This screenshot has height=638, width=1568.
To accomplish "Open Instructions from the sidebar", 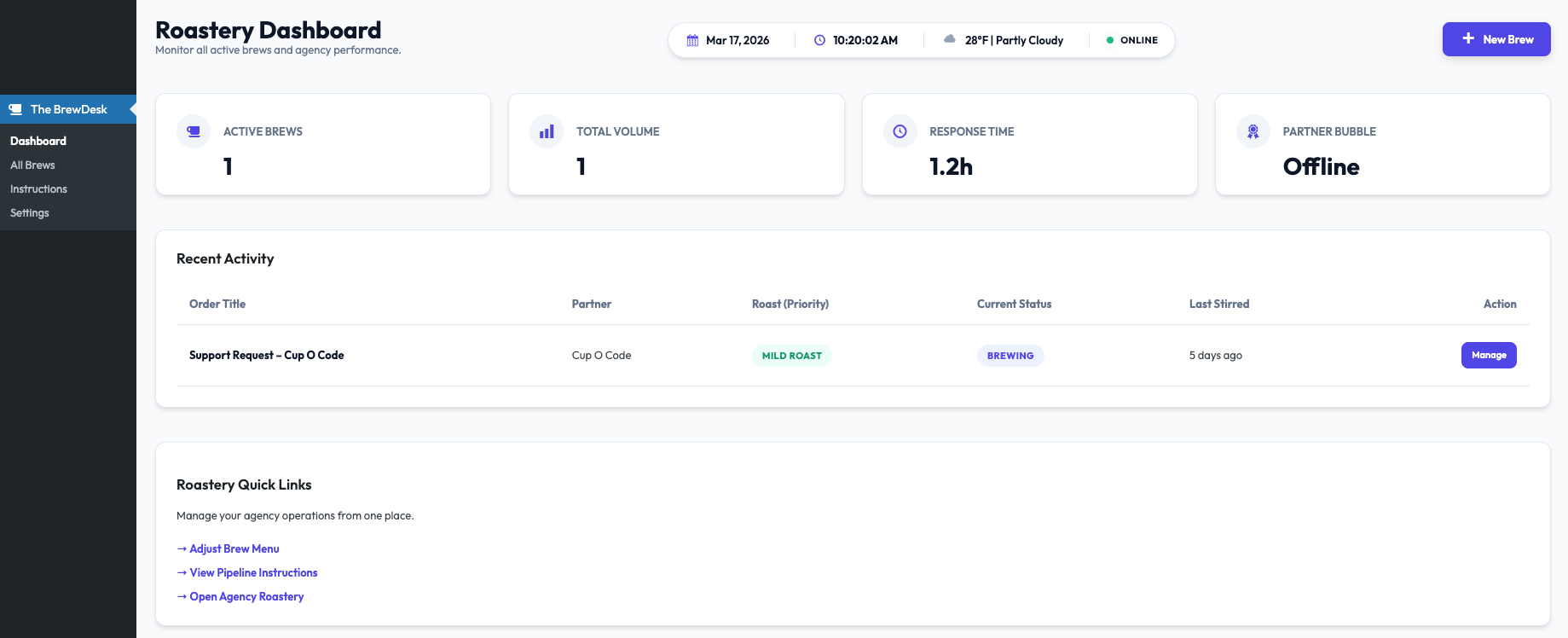I will pyautogui.click(x=38, y=188).
